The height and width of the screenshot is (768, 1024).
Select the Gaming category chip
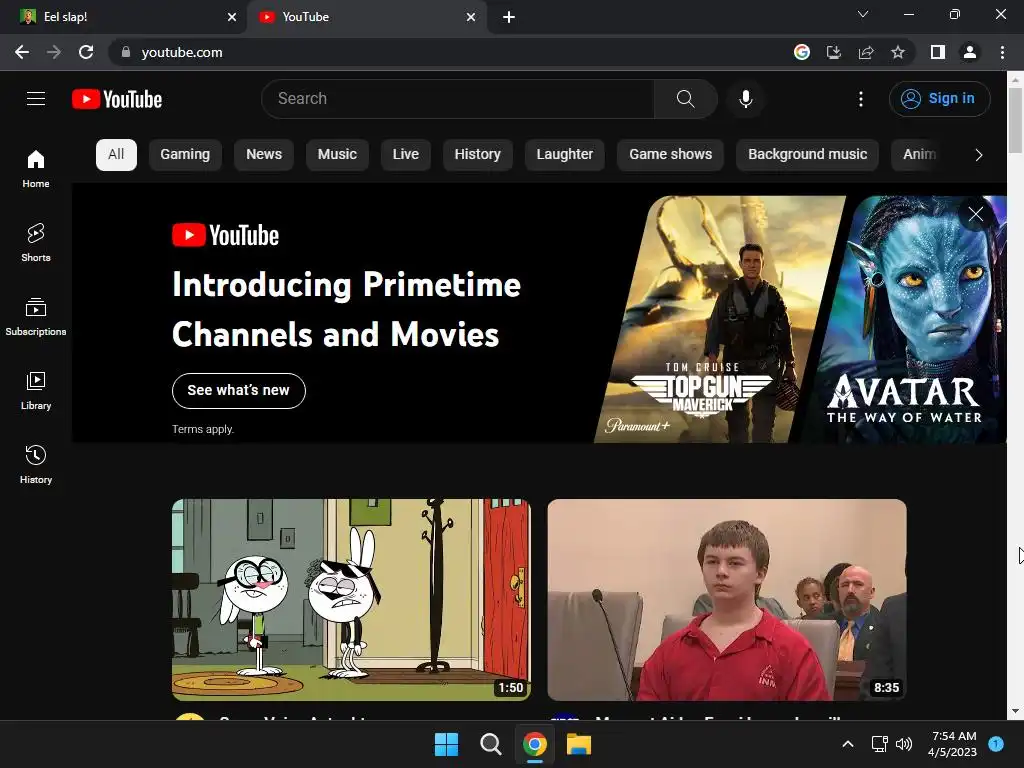[x=185, y=155]
